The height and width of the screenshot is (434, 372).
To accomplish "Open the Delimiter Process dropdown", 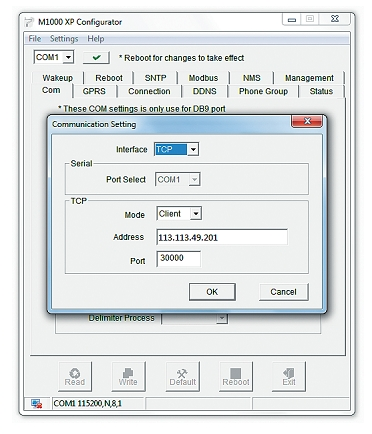I will tap(222, 319).
